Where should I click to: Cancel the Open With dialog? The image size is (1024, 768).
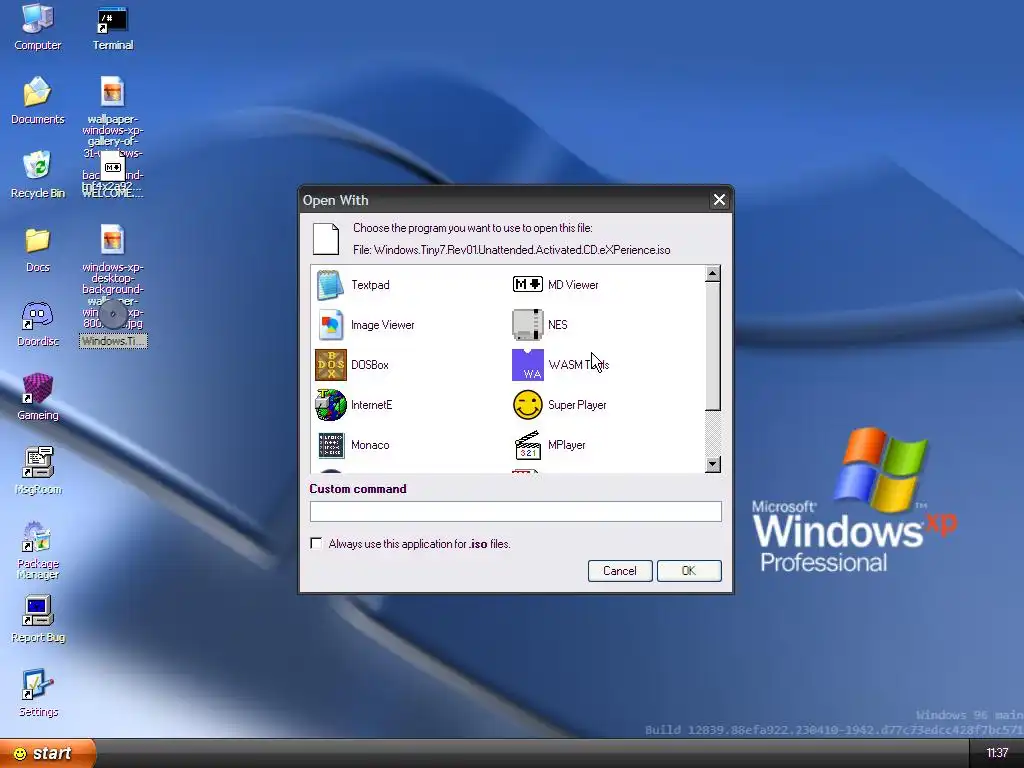click(619, 571)
